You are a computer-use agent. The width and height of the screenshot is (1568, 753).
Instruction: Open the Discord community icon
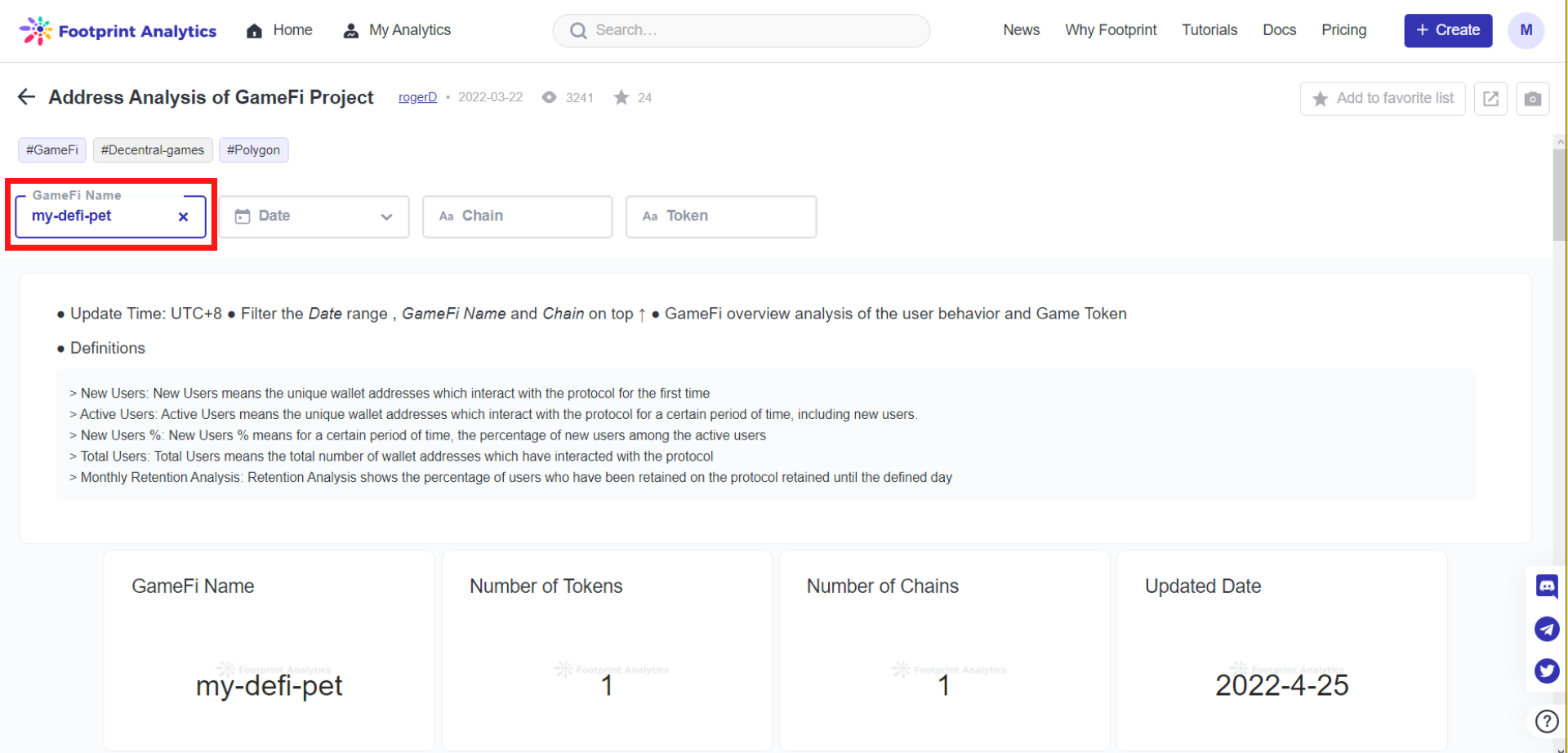[x=1547, y=586]
